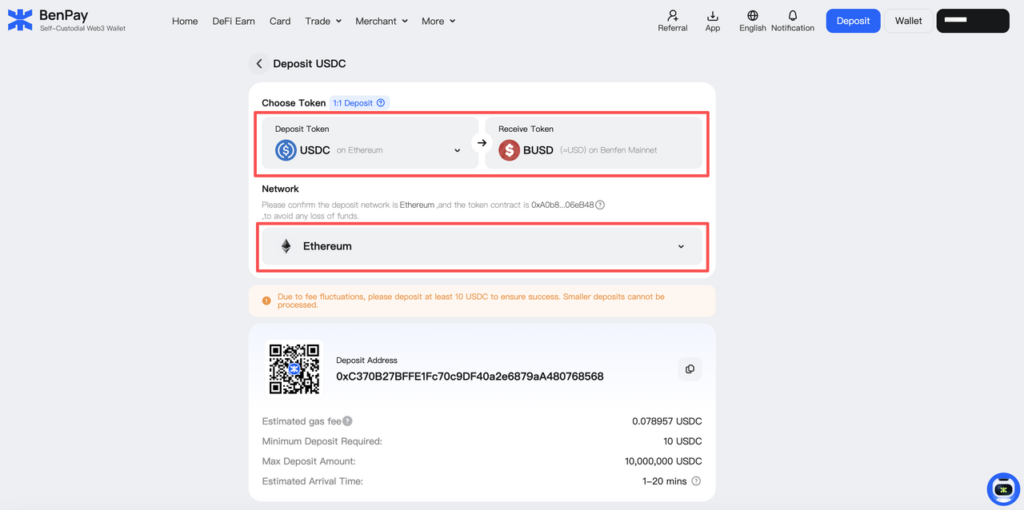Select the Card menu item
The image size is (1024, 510).
click(280, 21)
